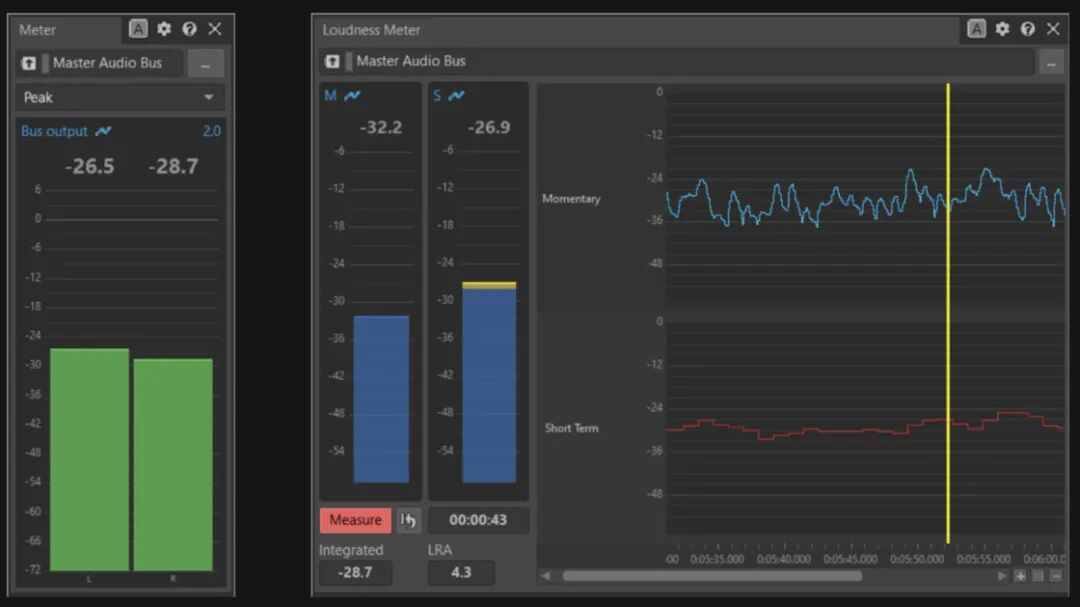Image resolution: width=1080 pixels, height=607 pixels.
Task: Open the Peak meter type dropdown
Action: pos(119,97)
